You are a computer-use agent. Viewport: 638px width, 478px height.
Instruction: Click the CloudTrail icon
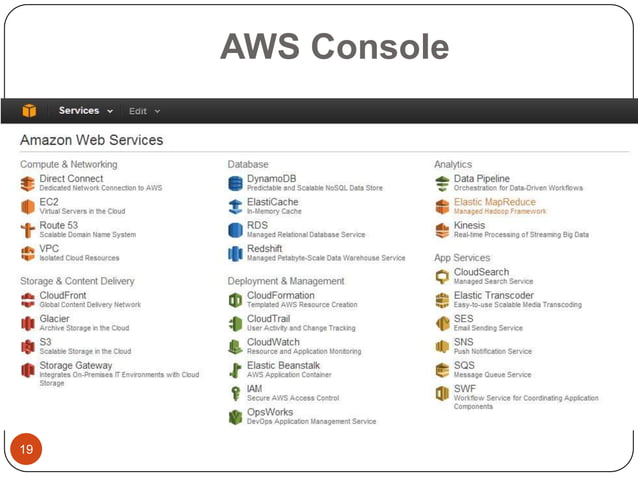(x=235, y=323)
